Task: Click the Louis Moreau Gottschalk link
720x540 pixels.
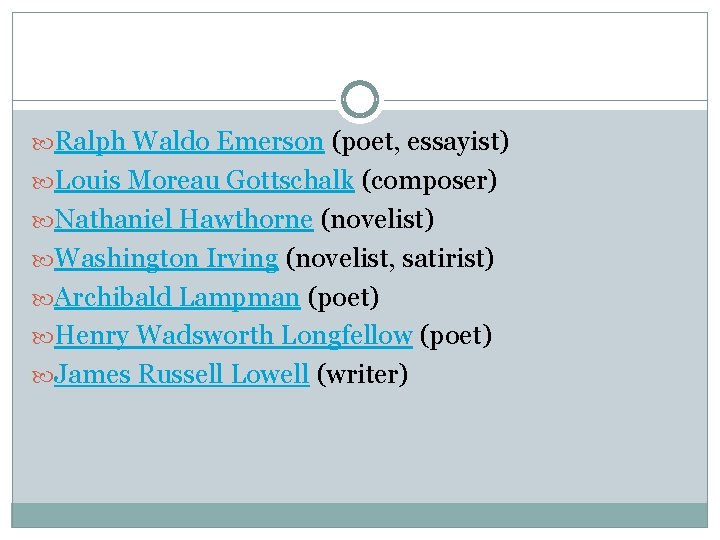Action: coord(204,181)
